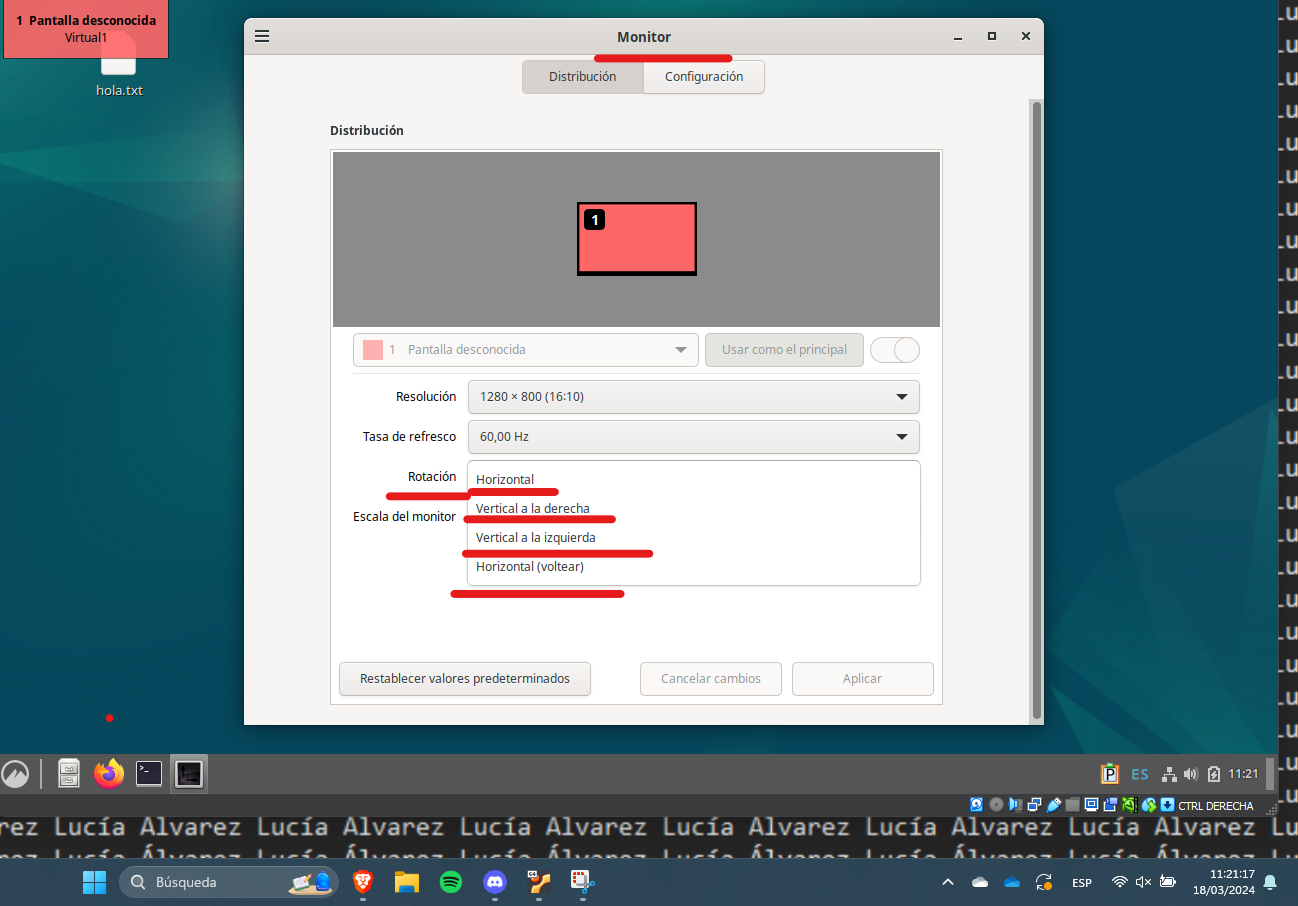Select Horizontal (voltear) rotation option
Image resolution: width=1298 pixels, height=906 pixels.
coord(530,566)
